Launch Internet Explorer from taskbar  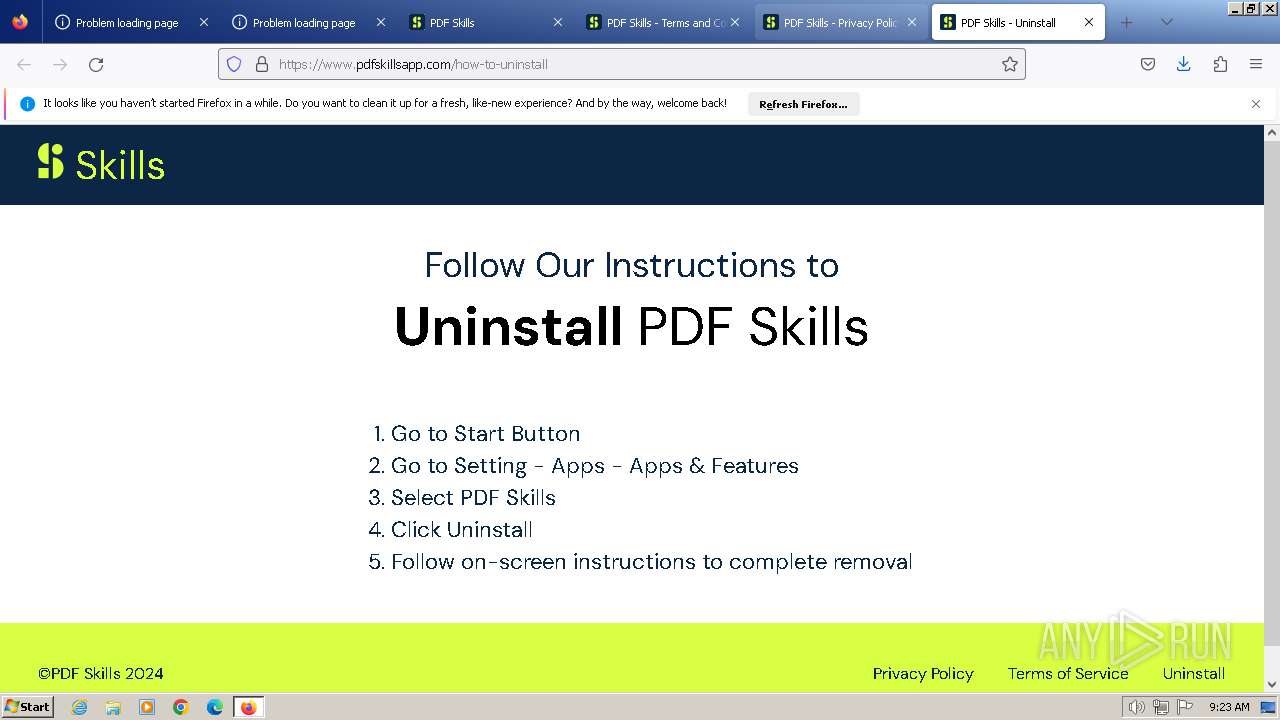80,707
